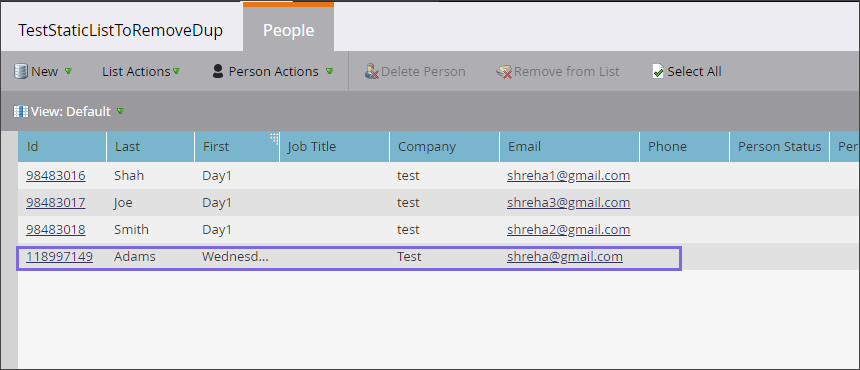Click Day1 in the Smith row

(x=217, y=230)
